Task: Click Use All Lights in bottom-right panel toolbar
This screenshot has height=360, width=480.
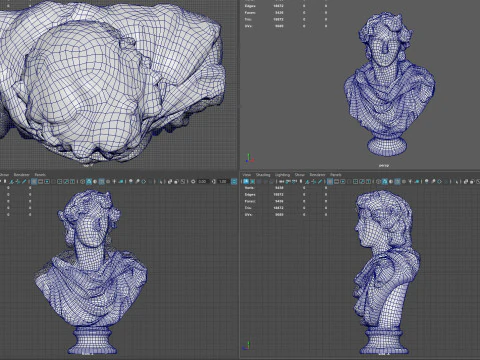Action: (410, 182)
